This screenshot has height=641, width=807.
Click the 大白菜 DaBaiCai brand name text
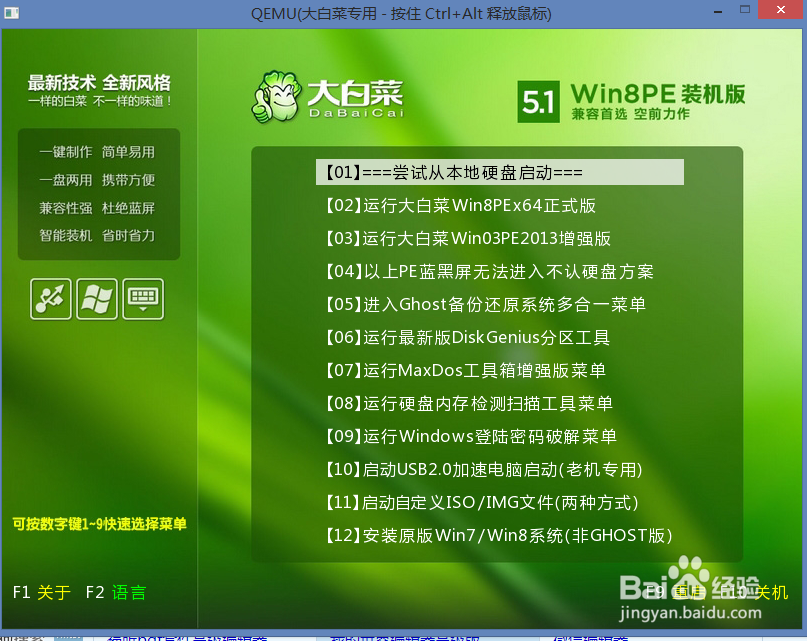[356, 99]
